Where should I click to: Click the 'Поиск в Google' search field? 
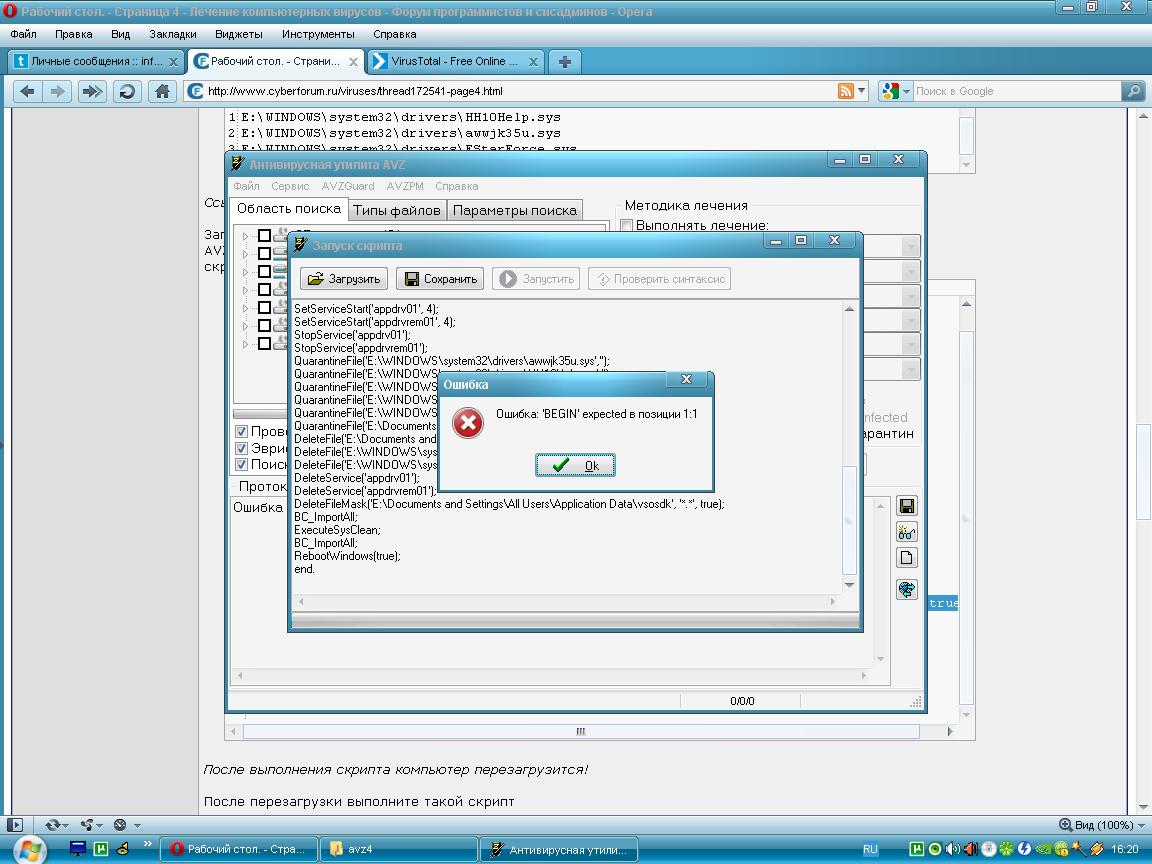click(1016, 91)
